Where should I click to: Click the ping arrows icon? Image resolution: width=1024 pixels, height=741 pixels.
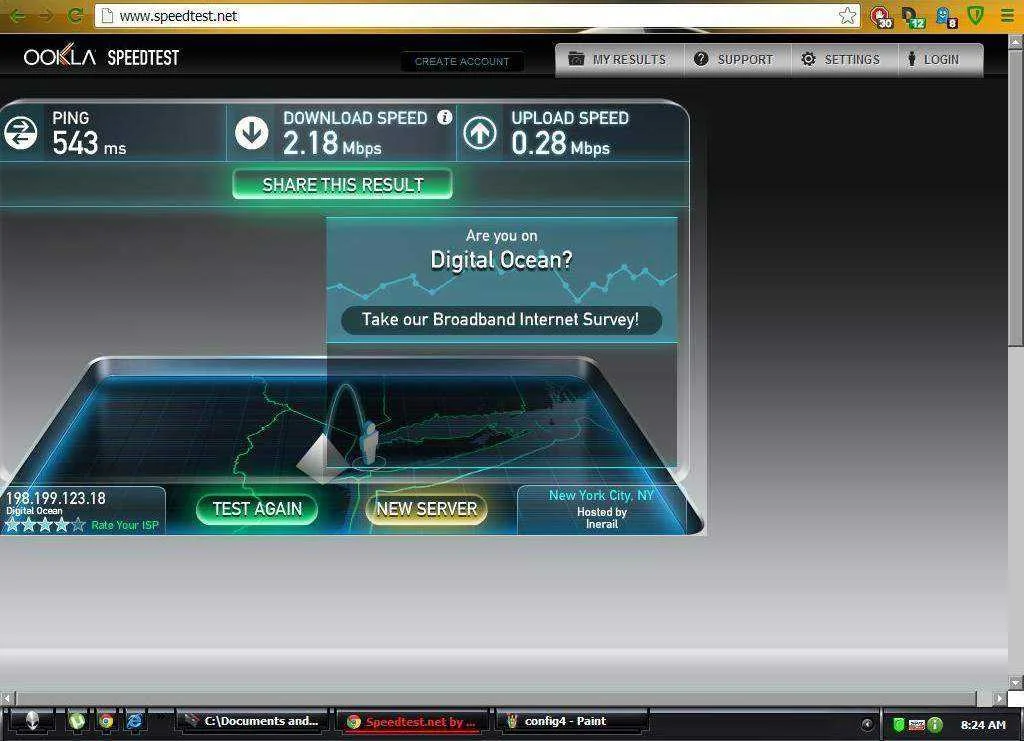click(x=20, y=133)
